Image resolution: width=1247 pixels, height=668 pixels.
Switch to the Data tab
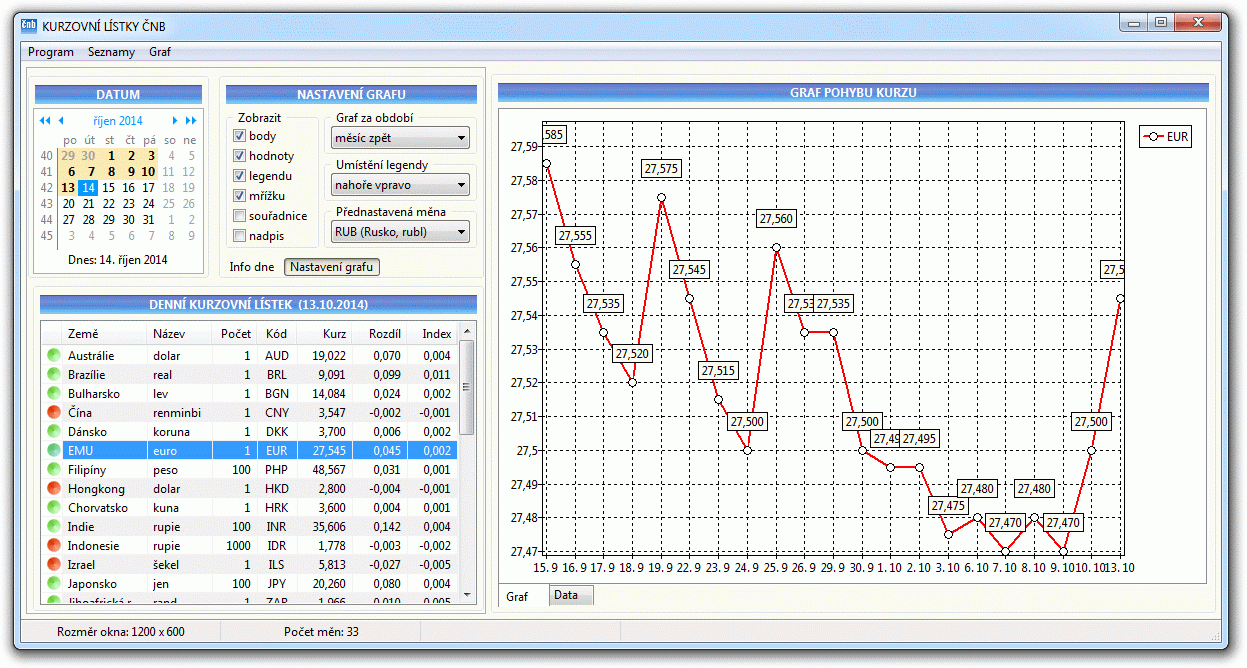(565, 596)
